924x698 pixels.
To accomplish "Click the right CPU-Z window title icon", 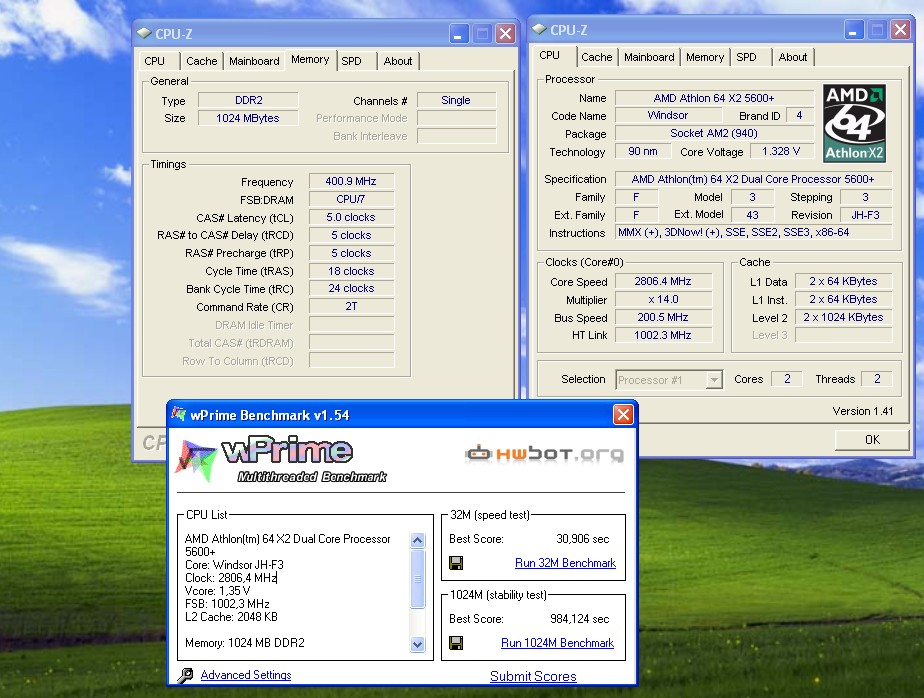I will pos(539,29).
